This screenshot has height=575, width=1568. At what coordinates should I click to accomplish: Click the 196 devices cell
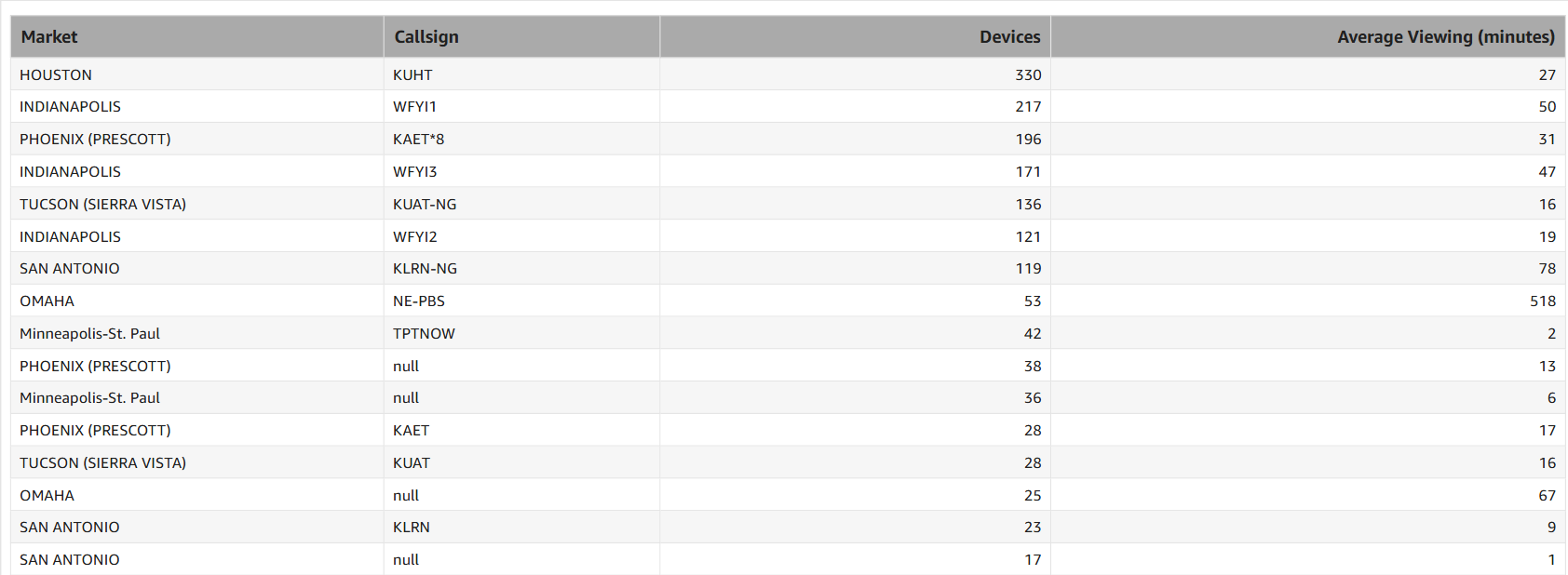[x=1028, y=140]
